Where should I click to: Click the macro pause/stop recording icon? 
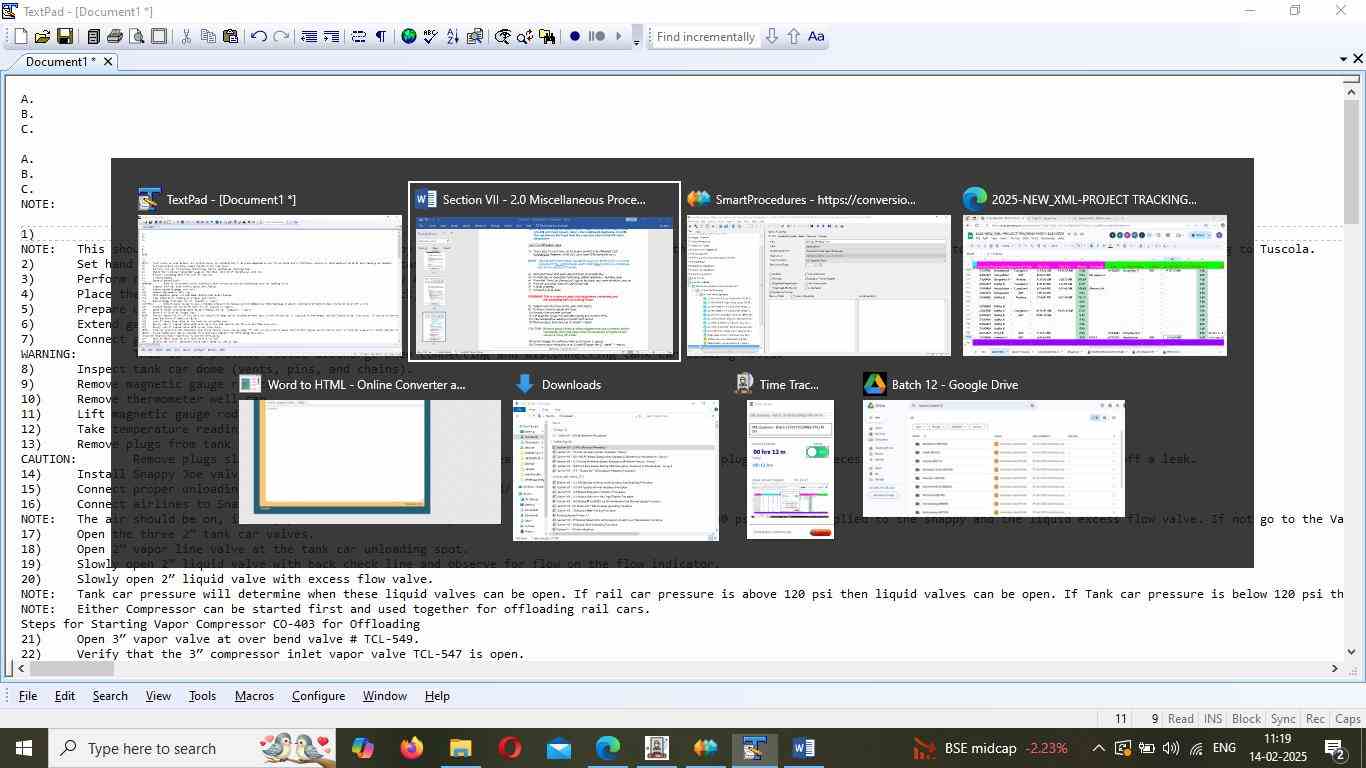pyautogui.click(x=597, y=36)
